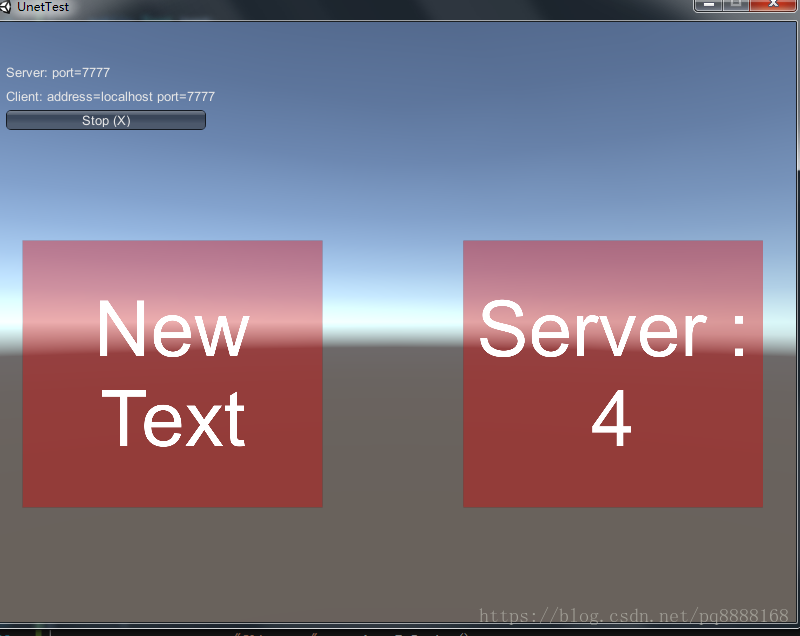Close the UnetTest window

point(773,5)
